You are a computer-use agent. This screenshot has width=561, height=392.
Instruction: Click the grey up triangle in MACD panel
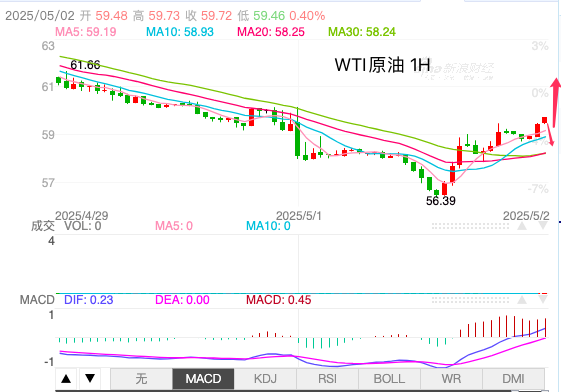522,300
